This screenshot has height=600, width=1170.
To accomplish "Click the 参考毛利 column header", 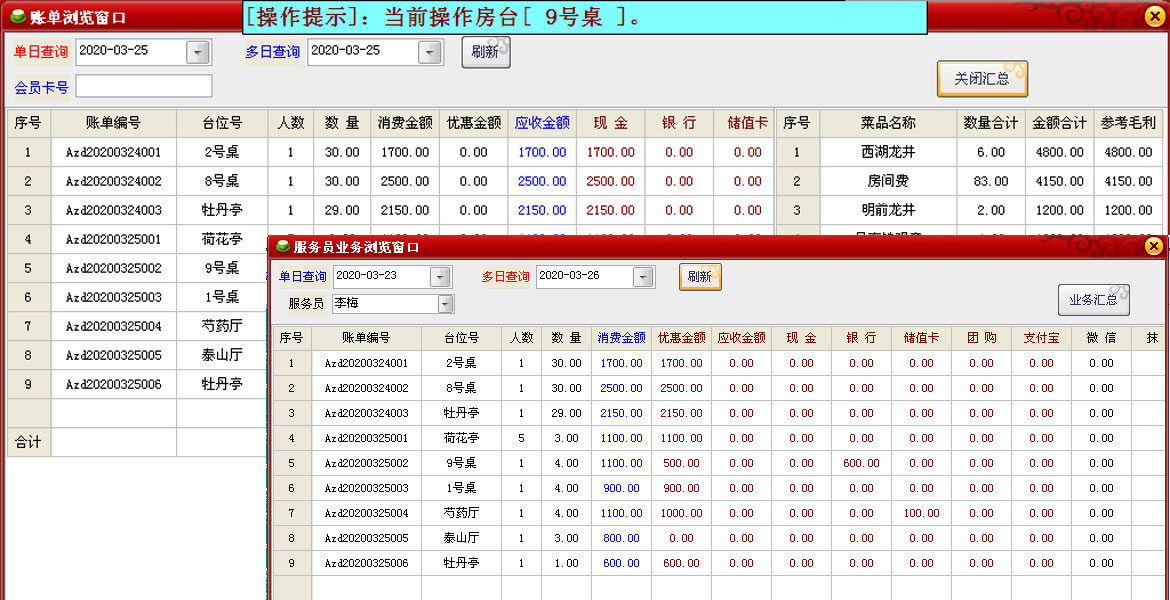I will (x=1128, y=123).
